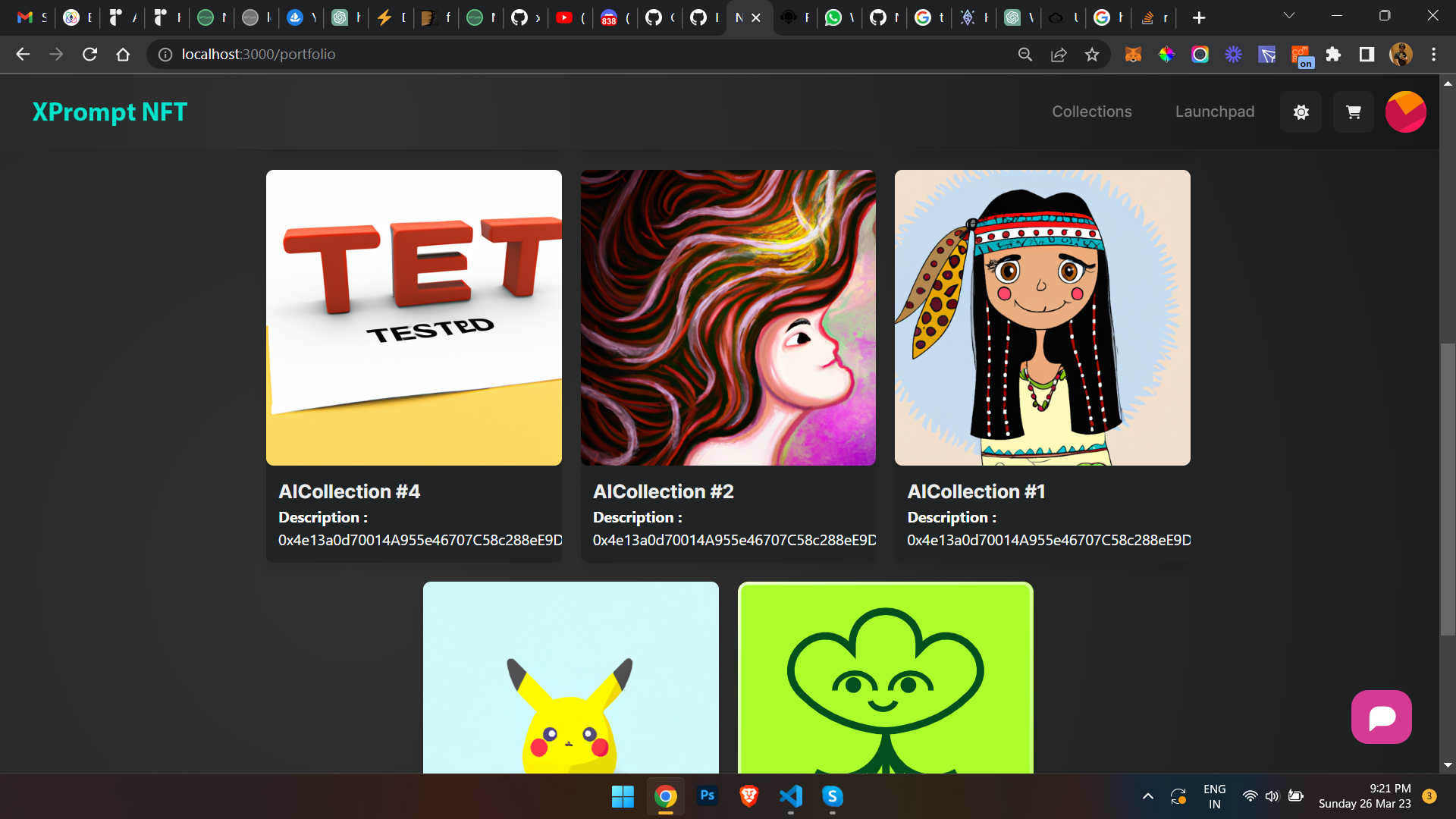The width and height of the screenshot is (1456, 819).
Task: Show hidden system tray icons
Action: tap(1147, 796)
